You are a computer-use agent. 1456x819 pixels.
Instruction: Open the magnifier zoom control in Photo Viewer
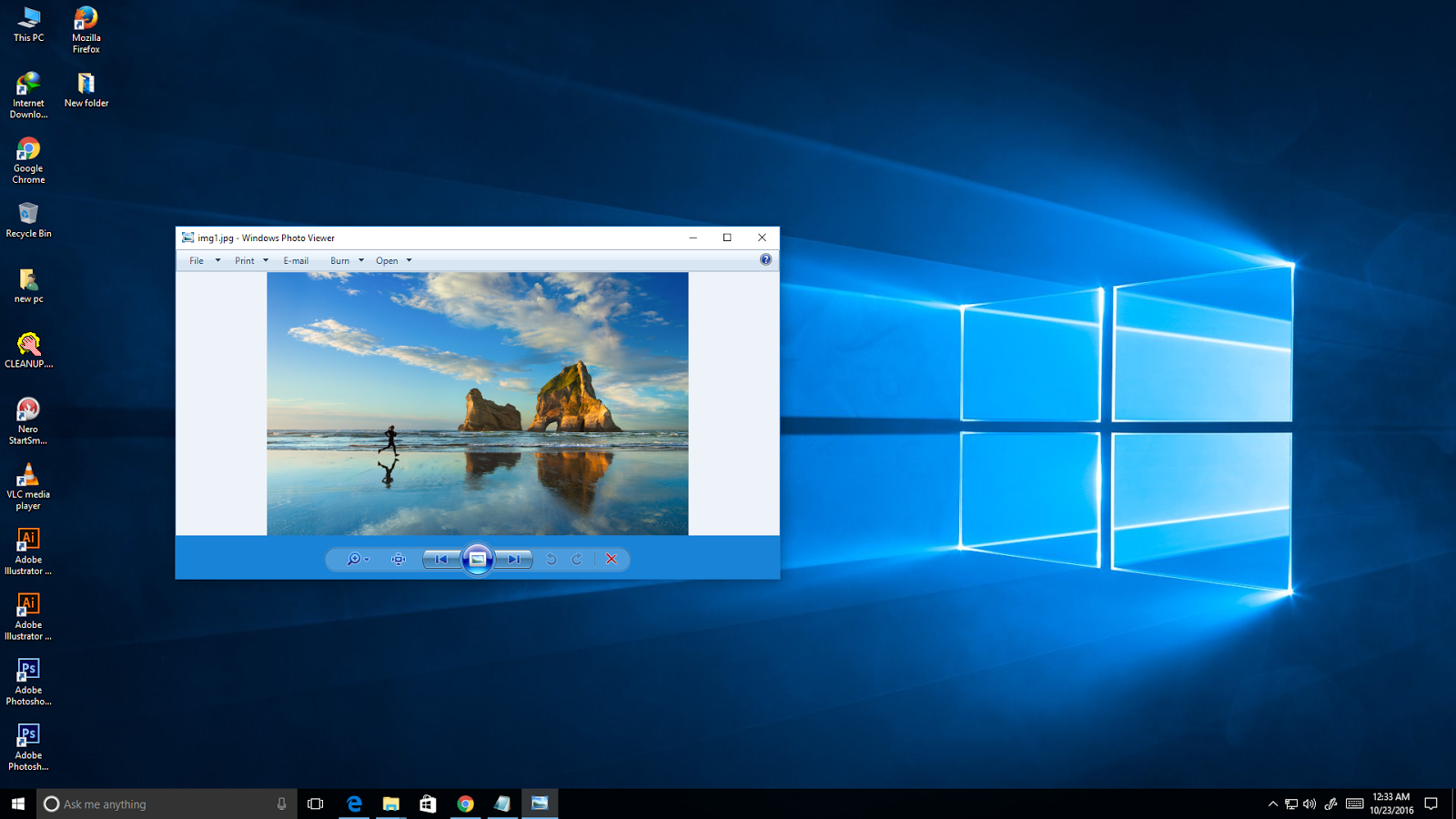click(x=358, y=560)
